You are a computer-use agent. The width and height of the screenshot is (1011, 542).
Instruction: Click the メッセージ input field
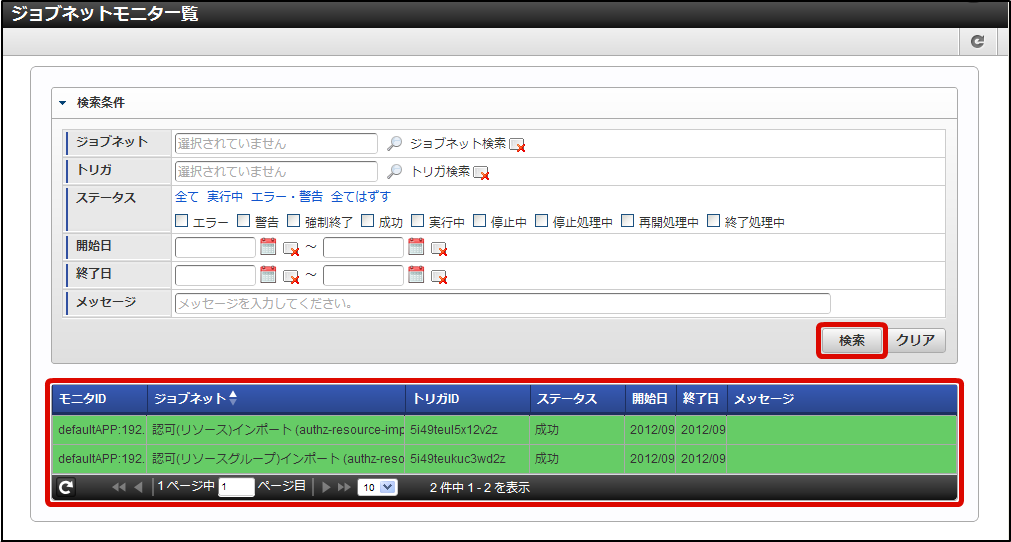click(502, 303)
